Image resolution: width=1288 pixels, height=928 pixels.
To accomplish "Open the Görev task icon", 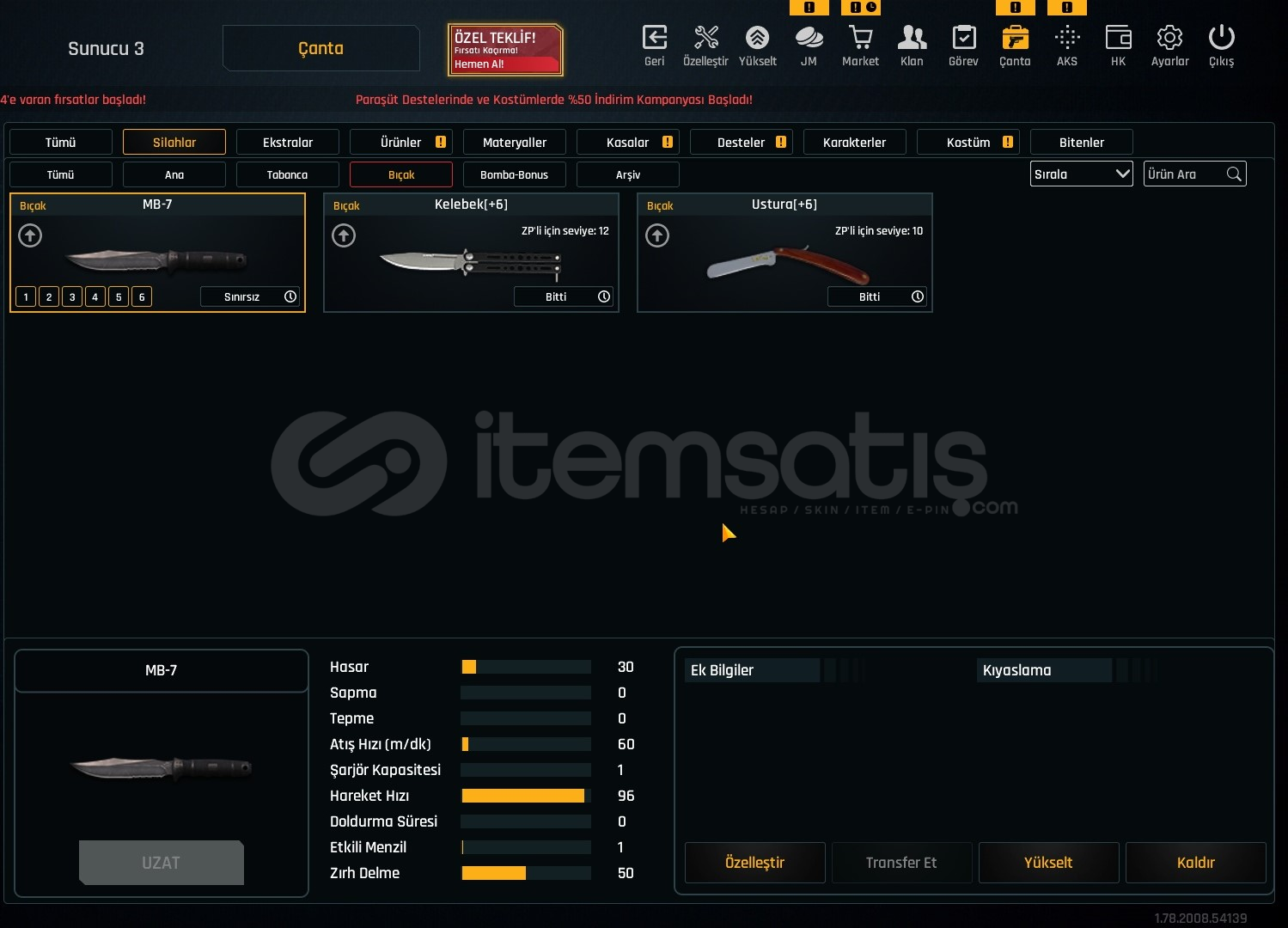I will [x=963, y=38].
